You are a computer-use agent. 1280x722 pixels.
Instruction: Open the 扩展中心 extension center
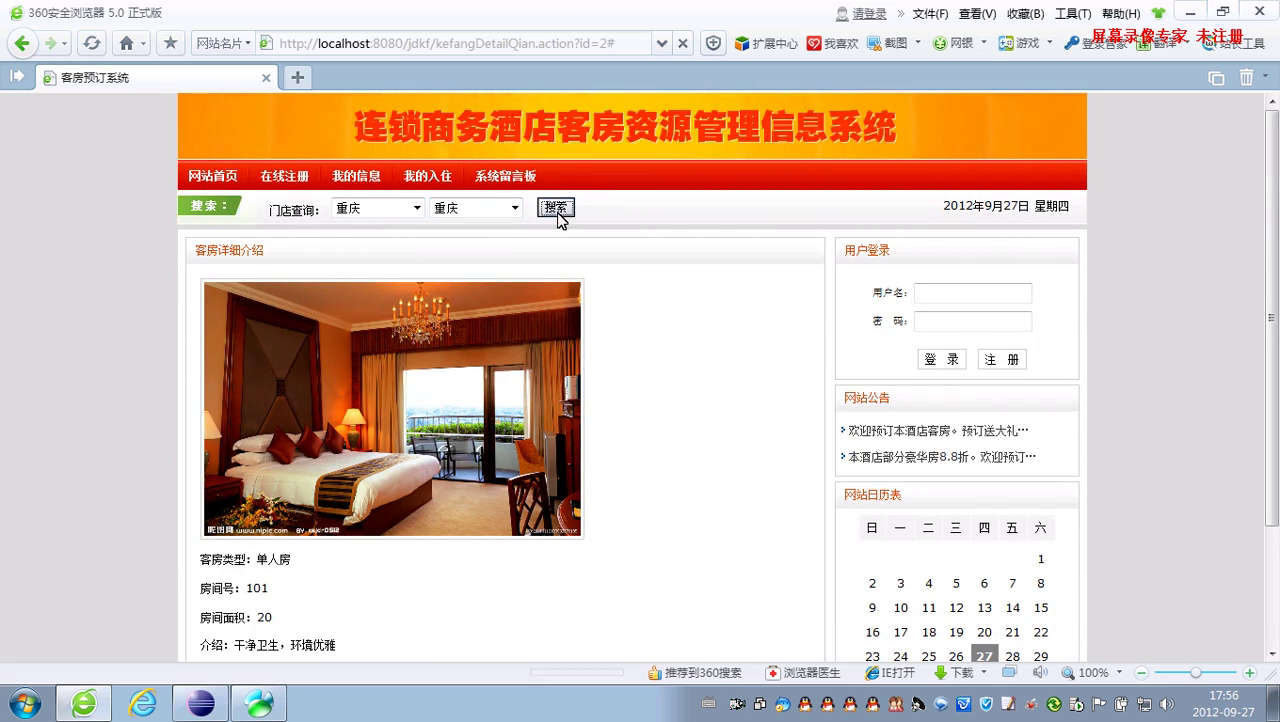tap(766, 43)
